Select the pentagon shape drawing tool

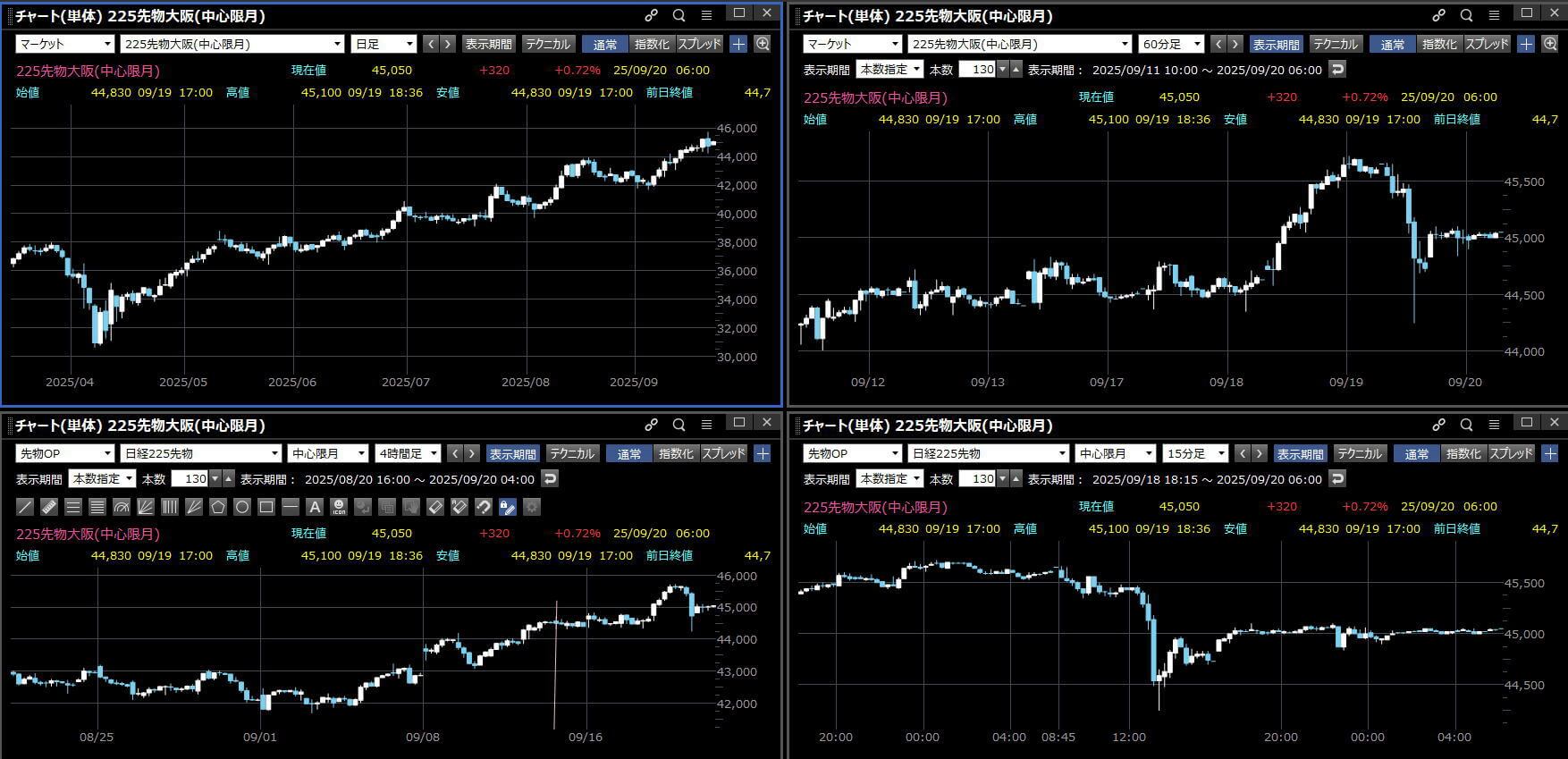217,507
